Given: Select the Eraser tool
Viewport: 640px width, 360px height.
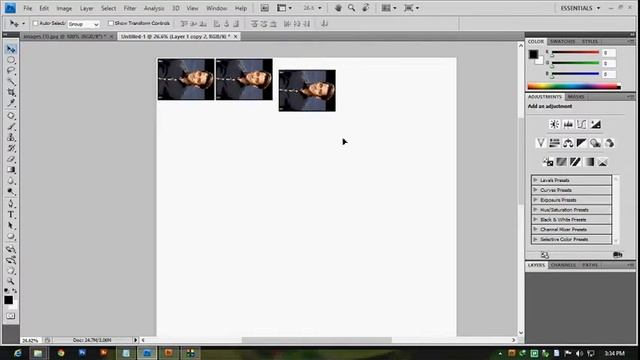Looking at the screenshot, I should tap(11, 159).
